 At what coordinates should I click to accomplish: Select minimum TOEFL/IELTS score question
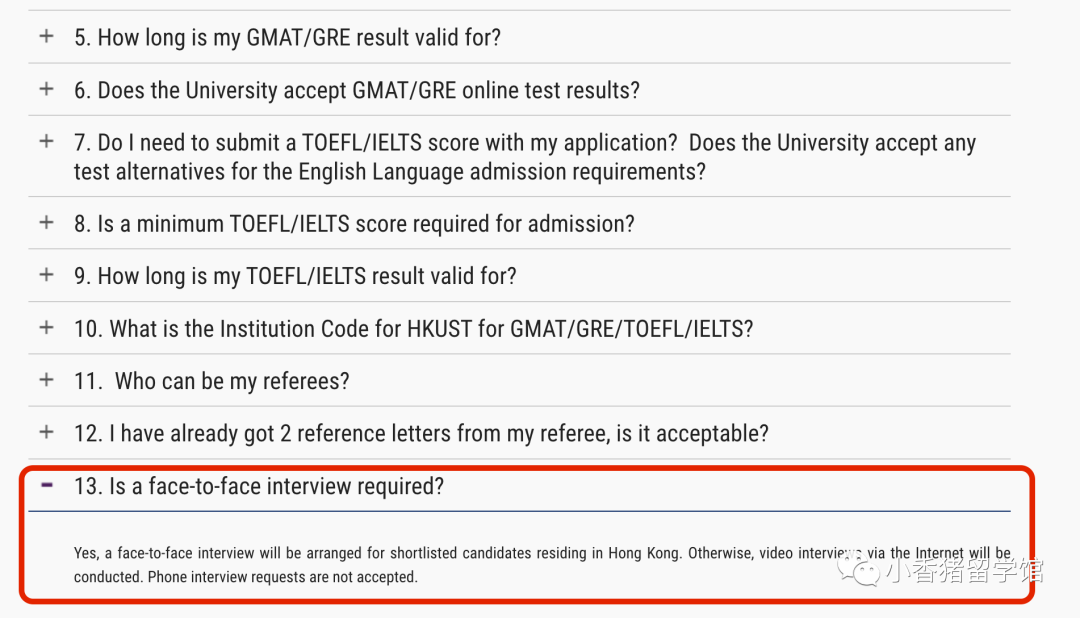click(354, 223)
